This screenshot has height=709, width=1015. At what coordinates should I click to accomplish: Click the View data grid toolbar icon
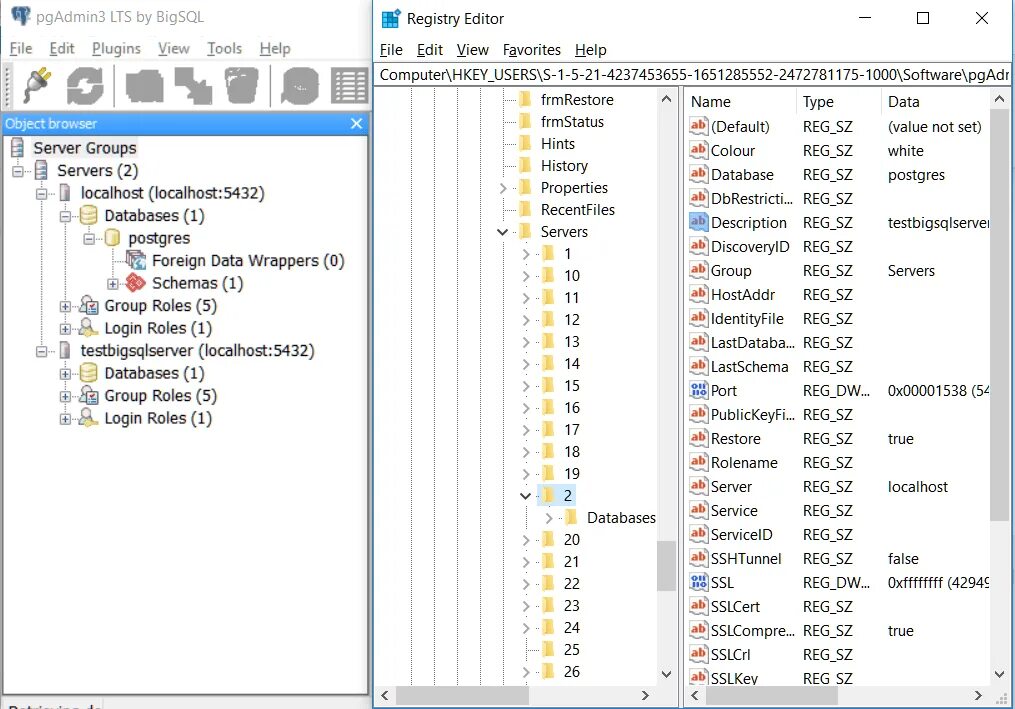click(349, 85)
